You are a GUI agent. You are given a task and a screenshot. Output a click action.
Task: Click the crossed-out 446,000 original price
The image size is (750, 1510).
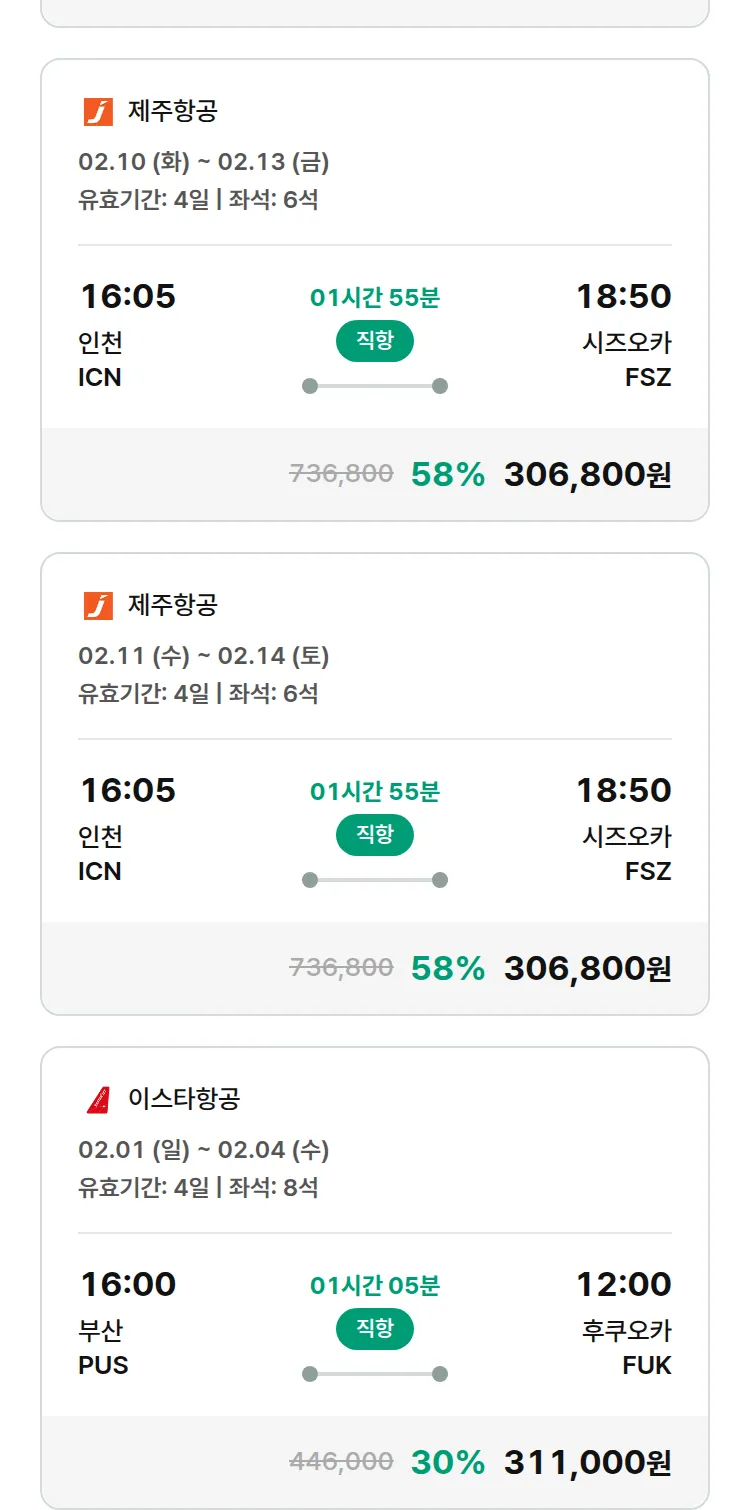click(341, 1462)
